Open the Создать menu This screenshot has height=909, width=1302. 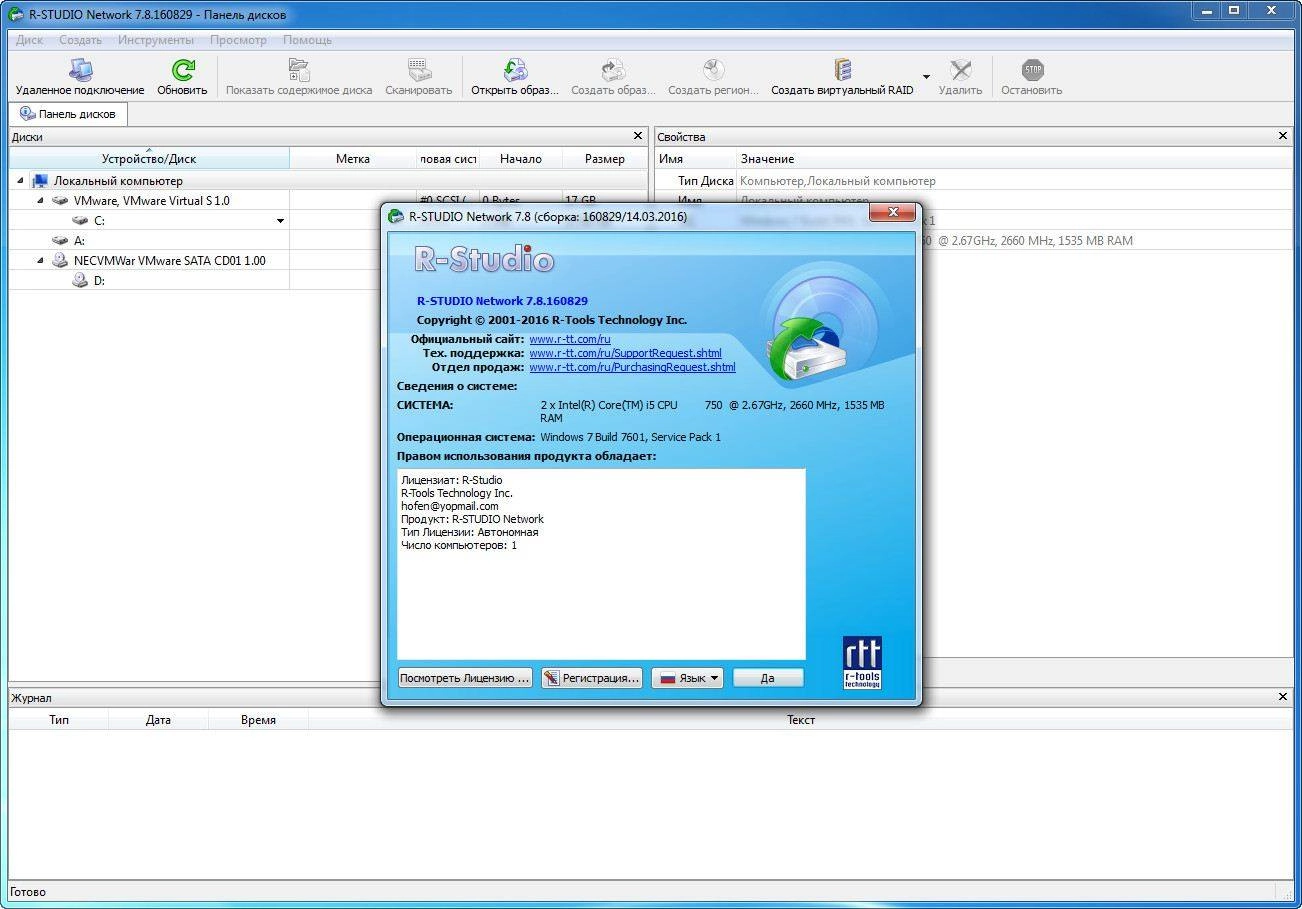[80, 40]
